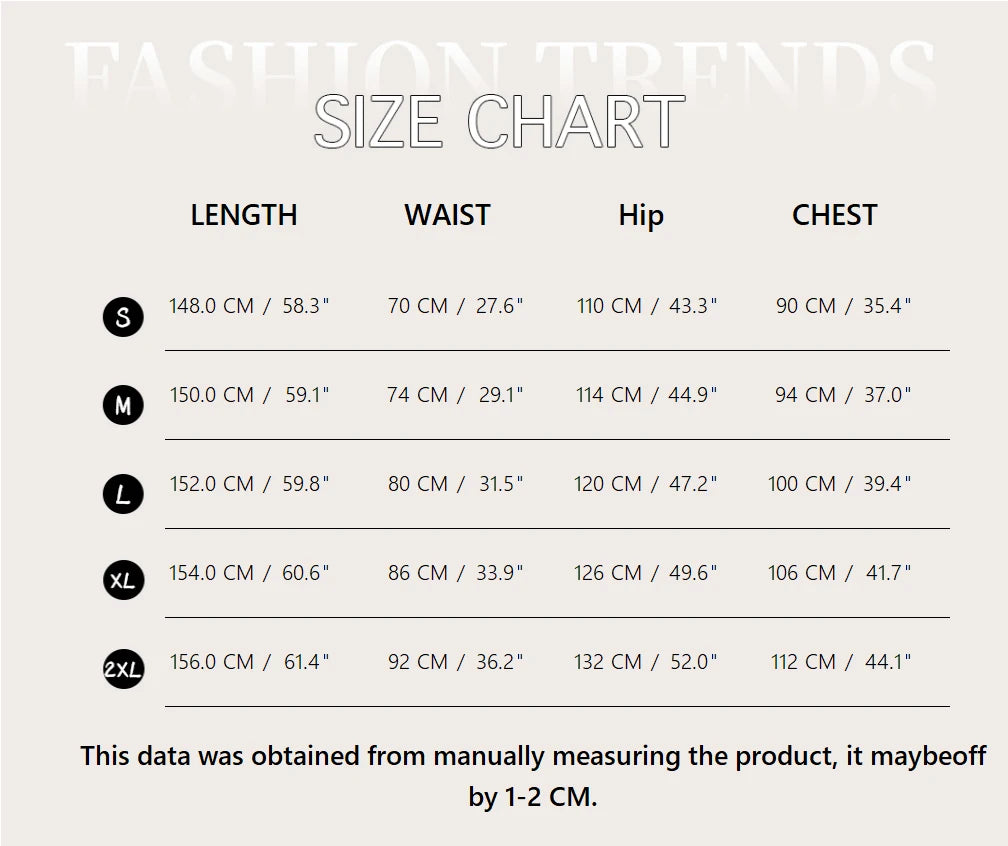Select the XL size circle icon
Viewport: 1008px width, 846px height.
pyautogui.click(x=123, y=581)
